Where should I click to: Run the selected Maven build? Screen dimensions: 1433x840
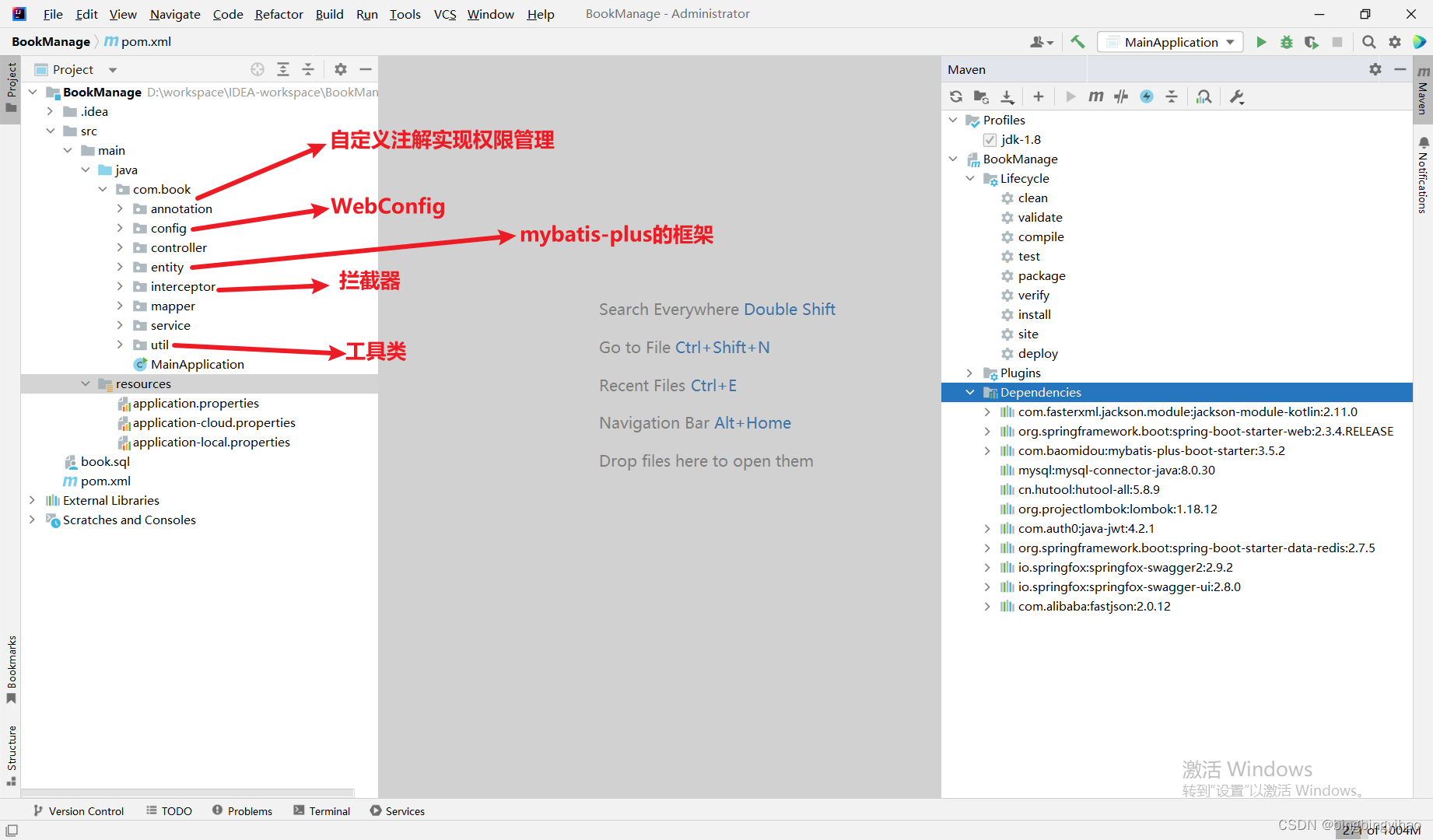(1070, 96)
